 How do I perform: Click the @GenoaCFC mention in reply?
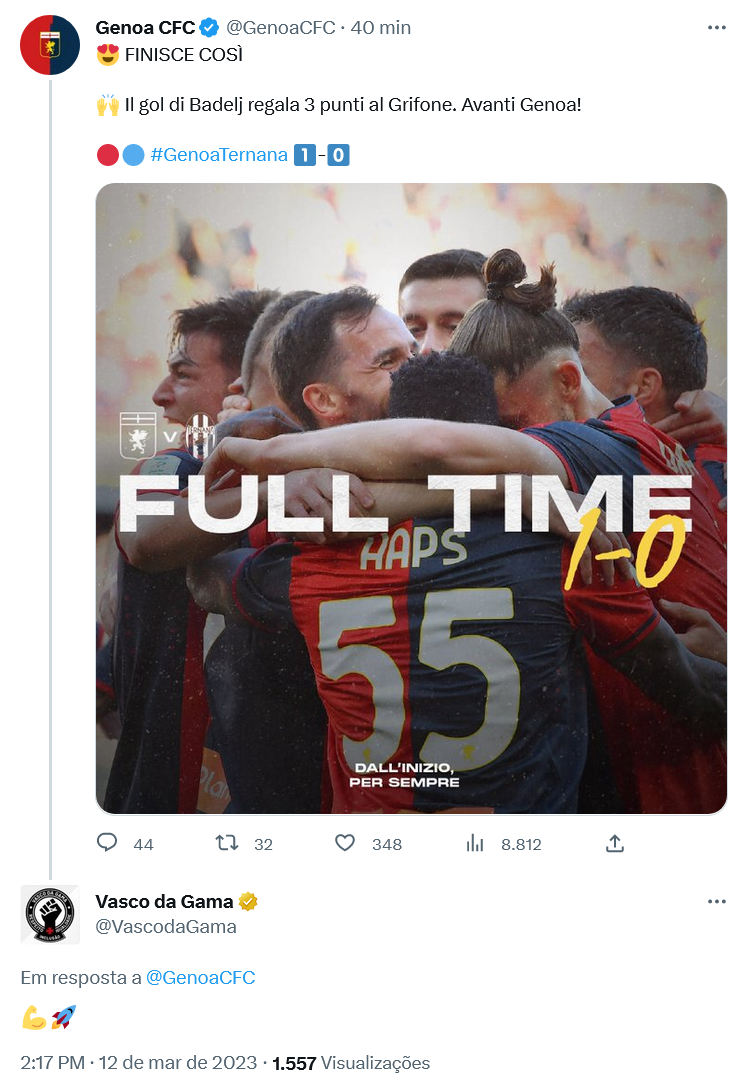[x=200, y=977]
